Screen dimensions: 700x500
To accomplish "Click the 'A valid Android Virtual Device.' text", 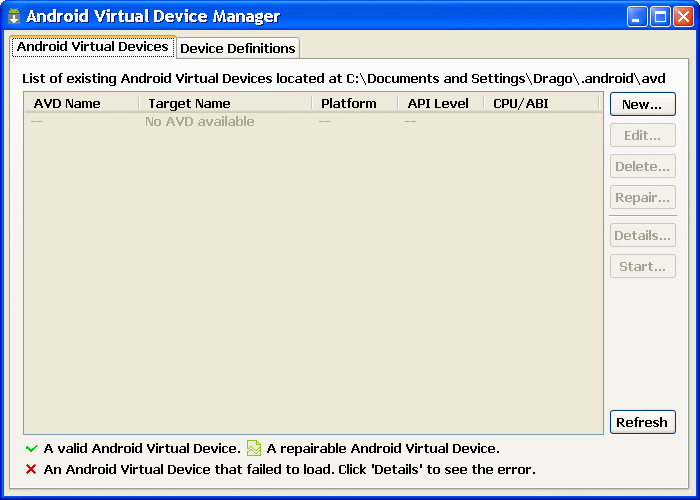I will tap(142, 448).
